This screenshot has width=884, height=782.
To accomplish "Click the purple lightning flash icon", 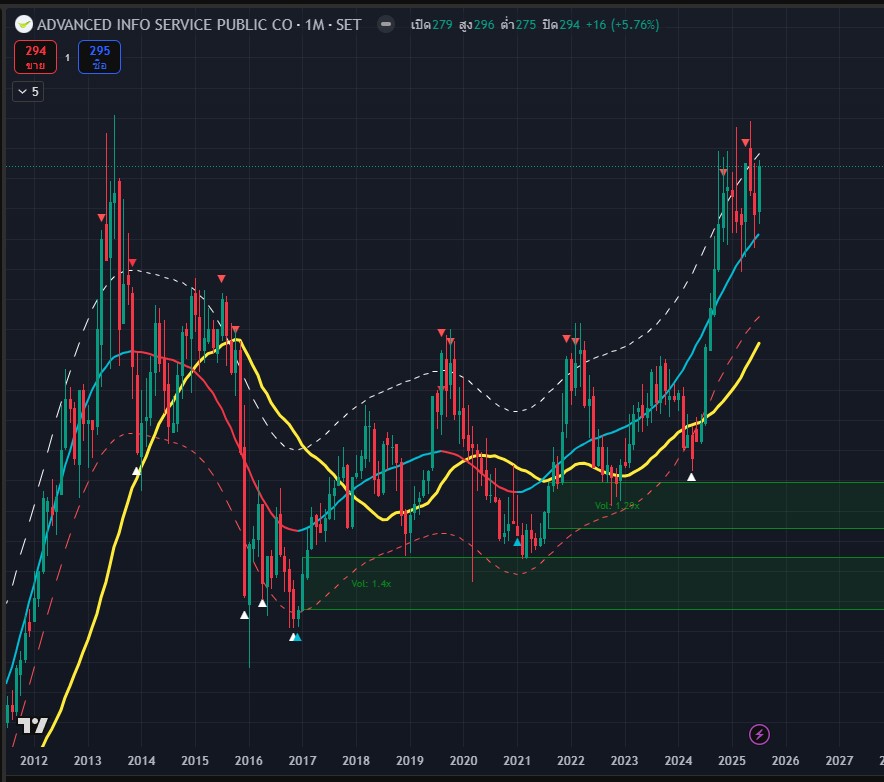I will (x=759, y=734).
